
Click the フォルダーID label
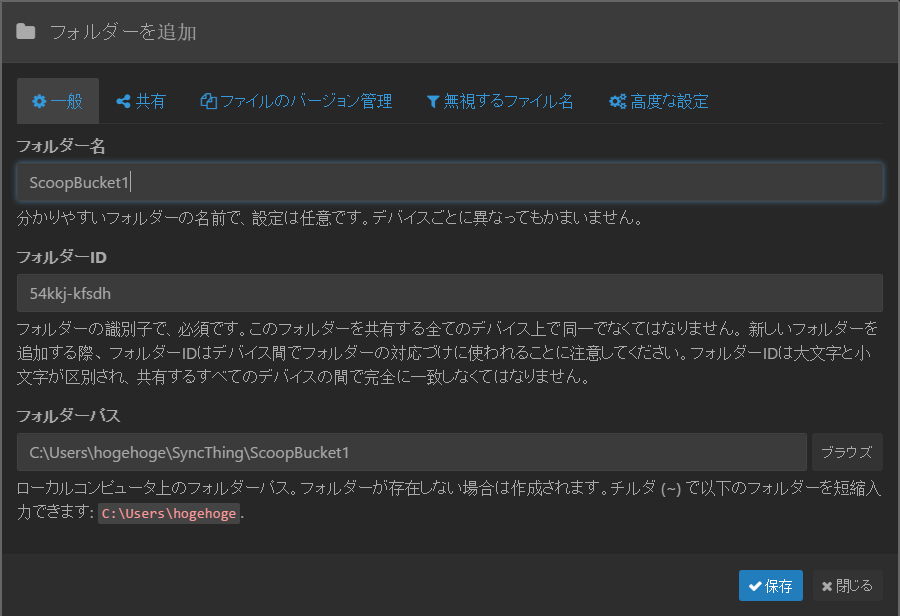pyautogui.click(x=61, y=257)
